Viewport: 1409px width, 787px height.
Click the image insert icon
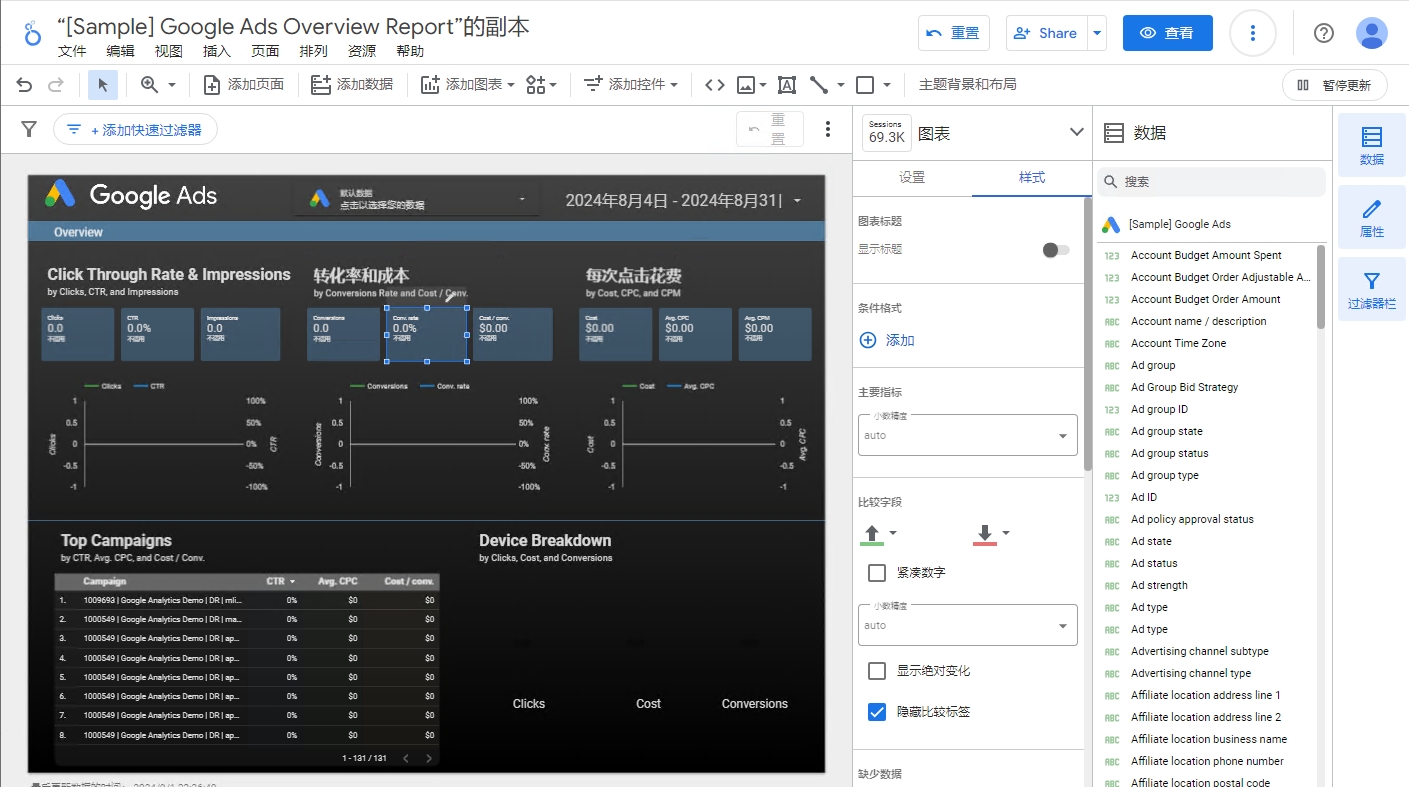click(746, 85)
